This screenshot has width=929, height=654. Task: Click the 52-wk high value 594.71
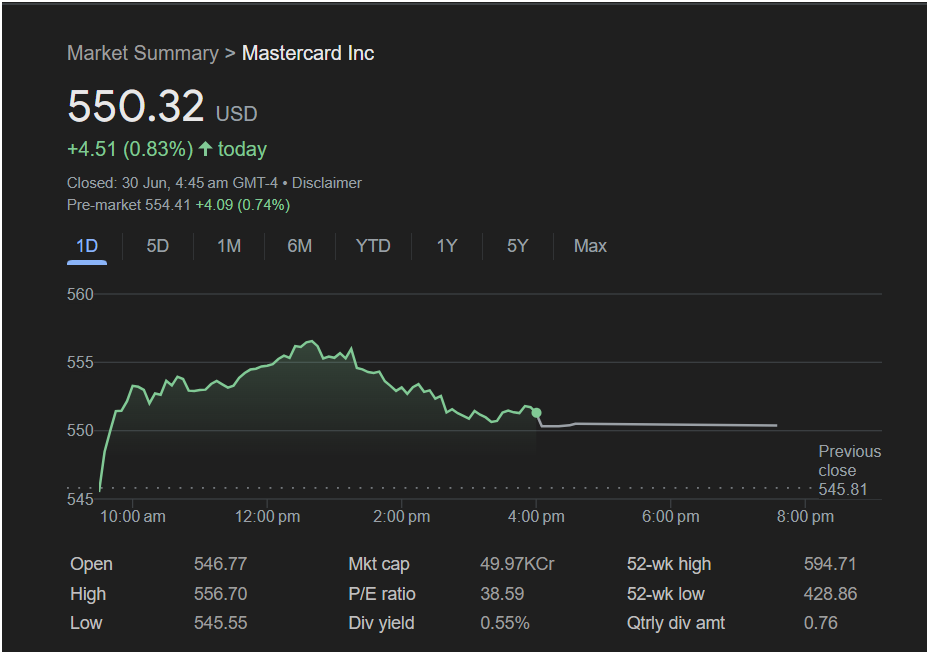tap(830, 563)
